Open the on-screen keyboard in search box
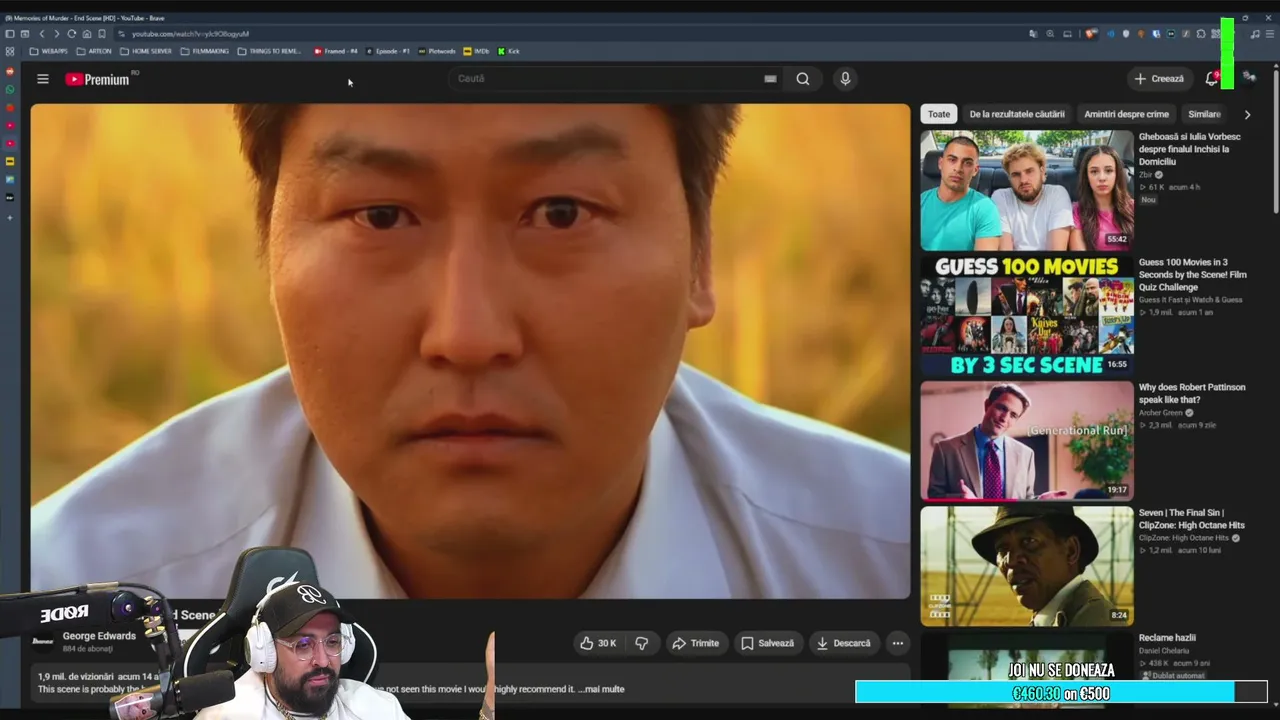1280x720 pixels. [770, 79]
